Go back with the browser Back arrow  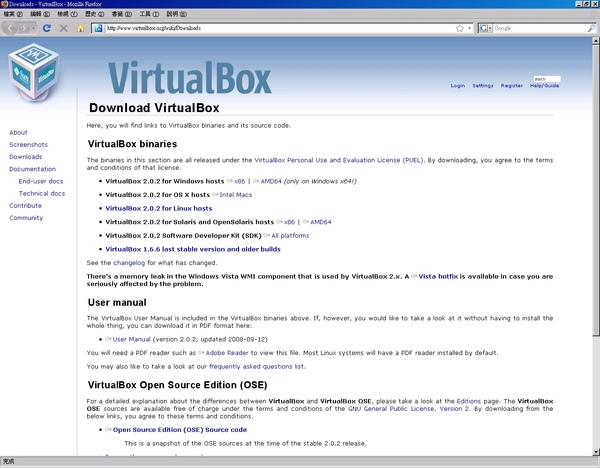10,28
